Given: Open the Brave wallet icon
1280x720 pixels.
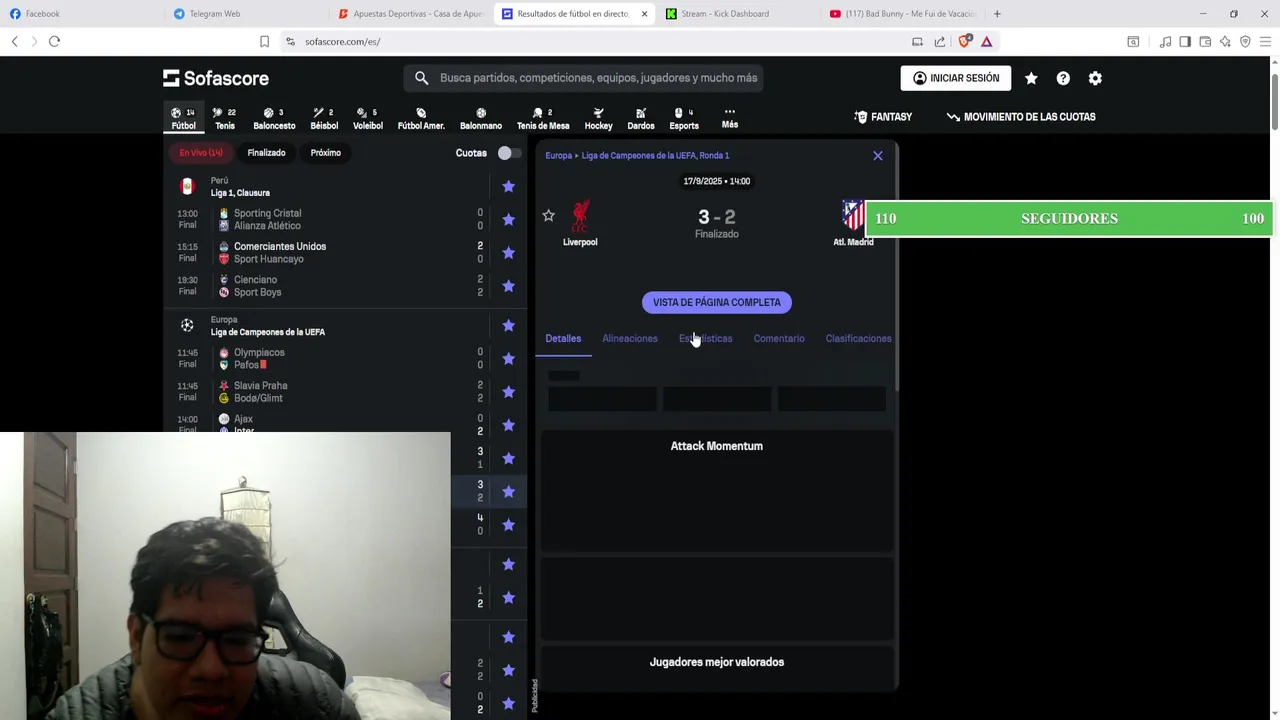Looking at the screenshot, I should [x=1205, y=41].
